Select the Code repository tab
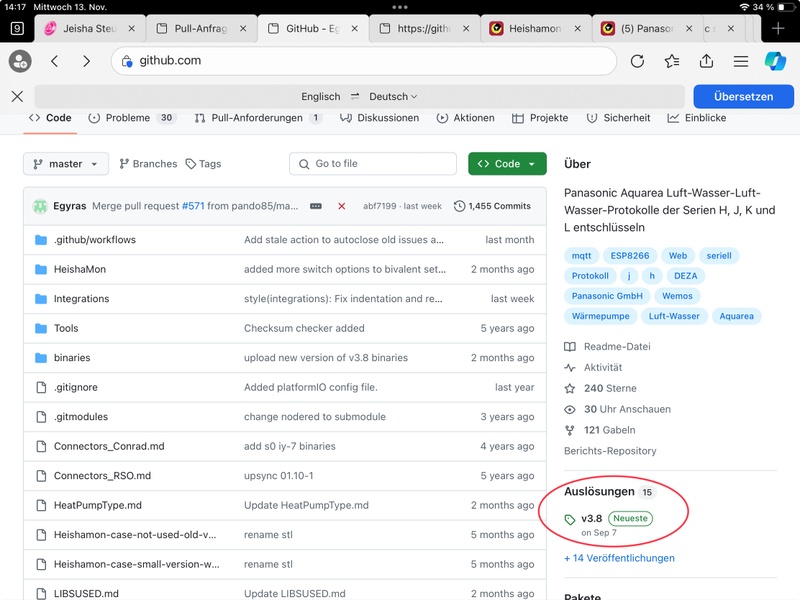The width and height of the screenshot is (800, 600). [x=50, y=118]
